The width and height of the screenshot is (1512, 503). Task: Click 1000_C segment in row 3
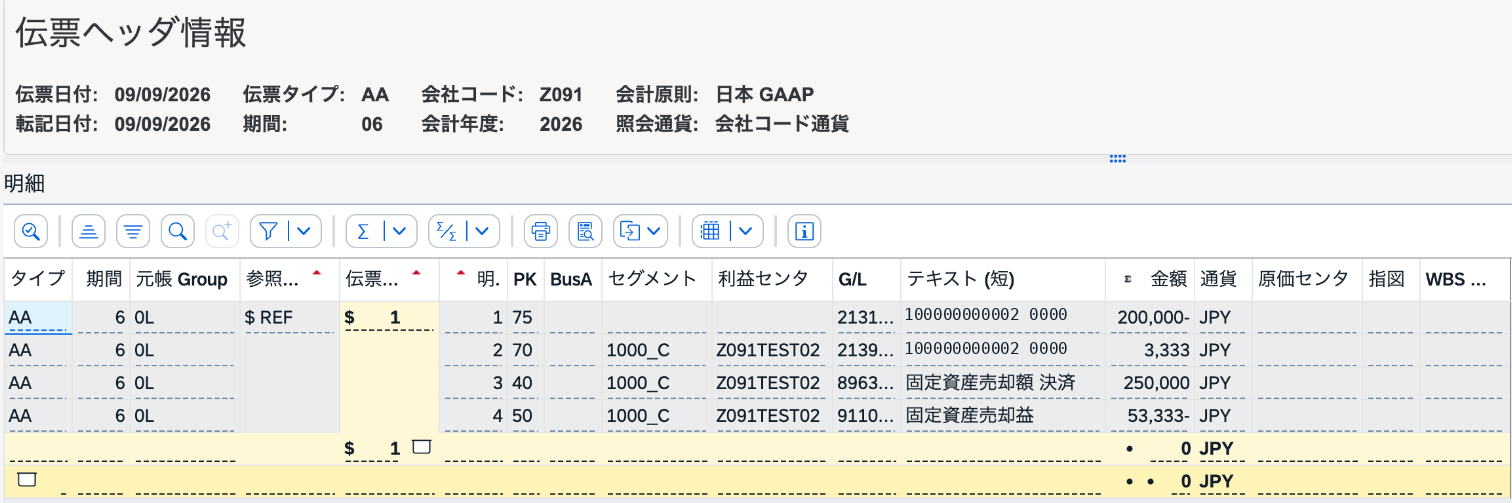click(656, 383)
